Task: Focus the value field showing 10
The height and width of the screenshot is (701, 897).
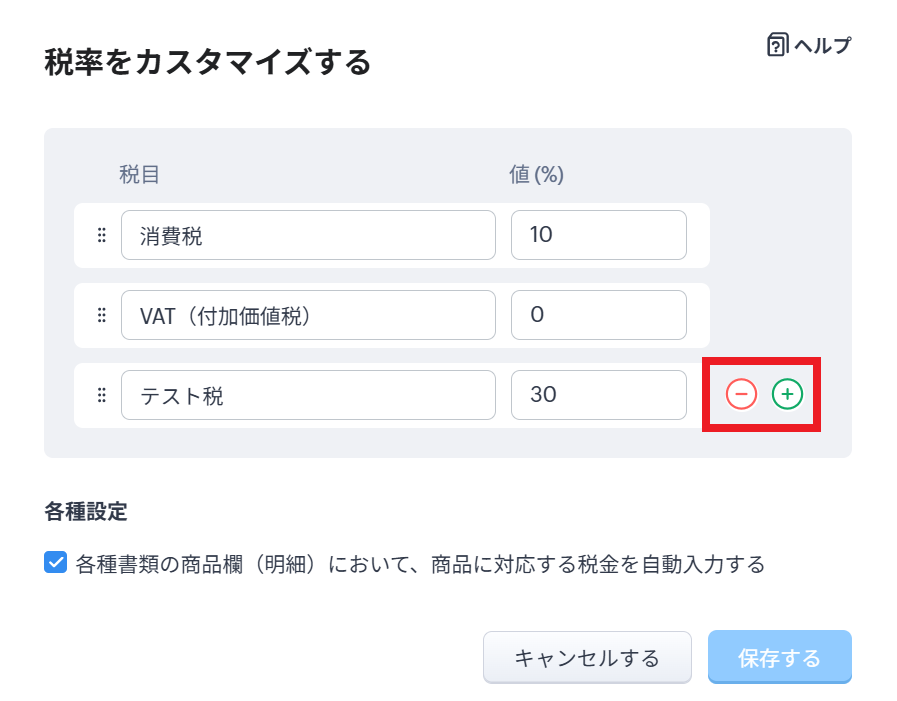Action: pyautogui.click(x=598, y=235)
